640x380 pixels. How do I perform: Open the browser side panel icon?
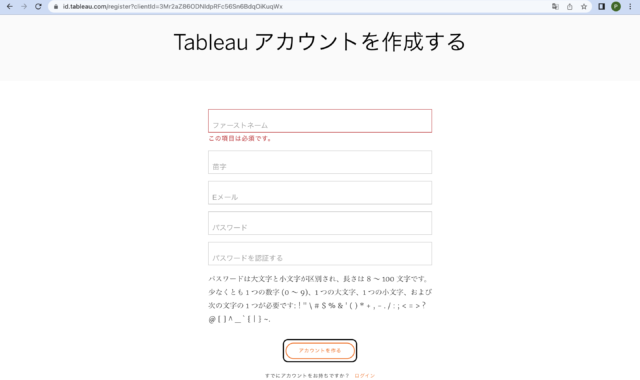(601, 7)
